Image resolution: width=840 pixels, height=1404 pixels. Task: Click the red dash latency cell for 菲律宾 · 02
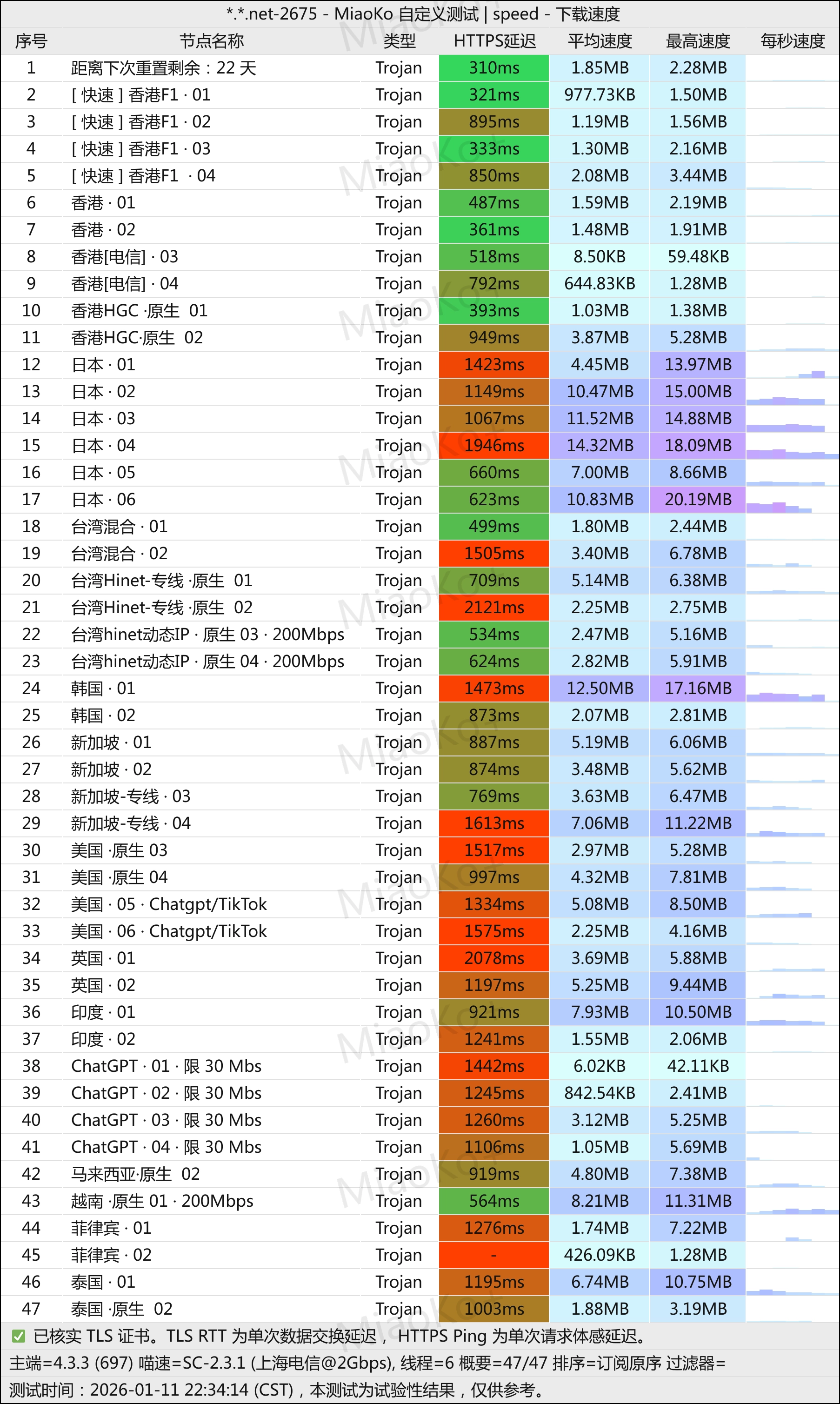(493, 1255)
